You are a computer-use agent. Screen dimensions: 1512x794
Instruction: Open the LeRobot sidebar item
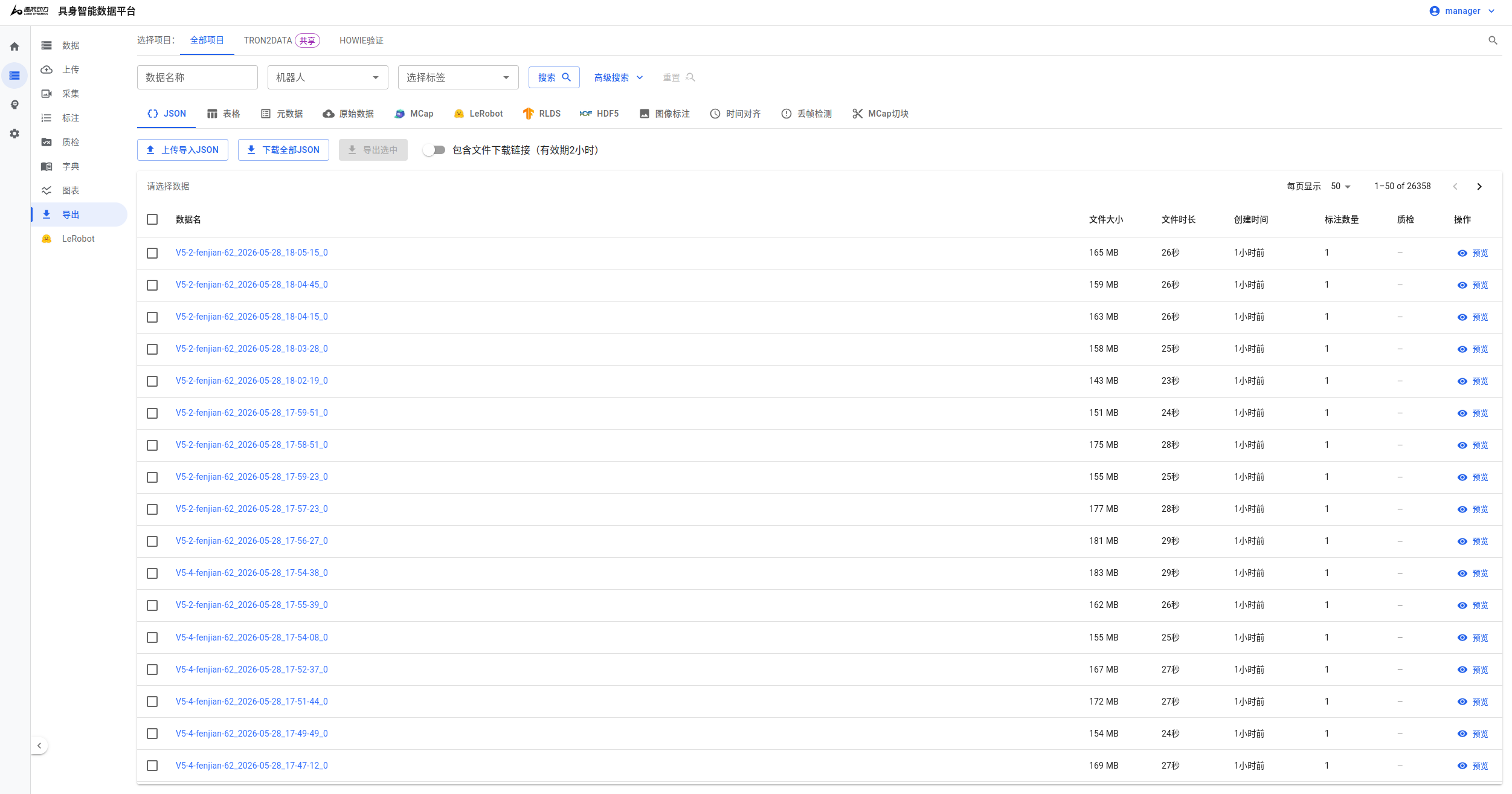(x=79, y=239)
